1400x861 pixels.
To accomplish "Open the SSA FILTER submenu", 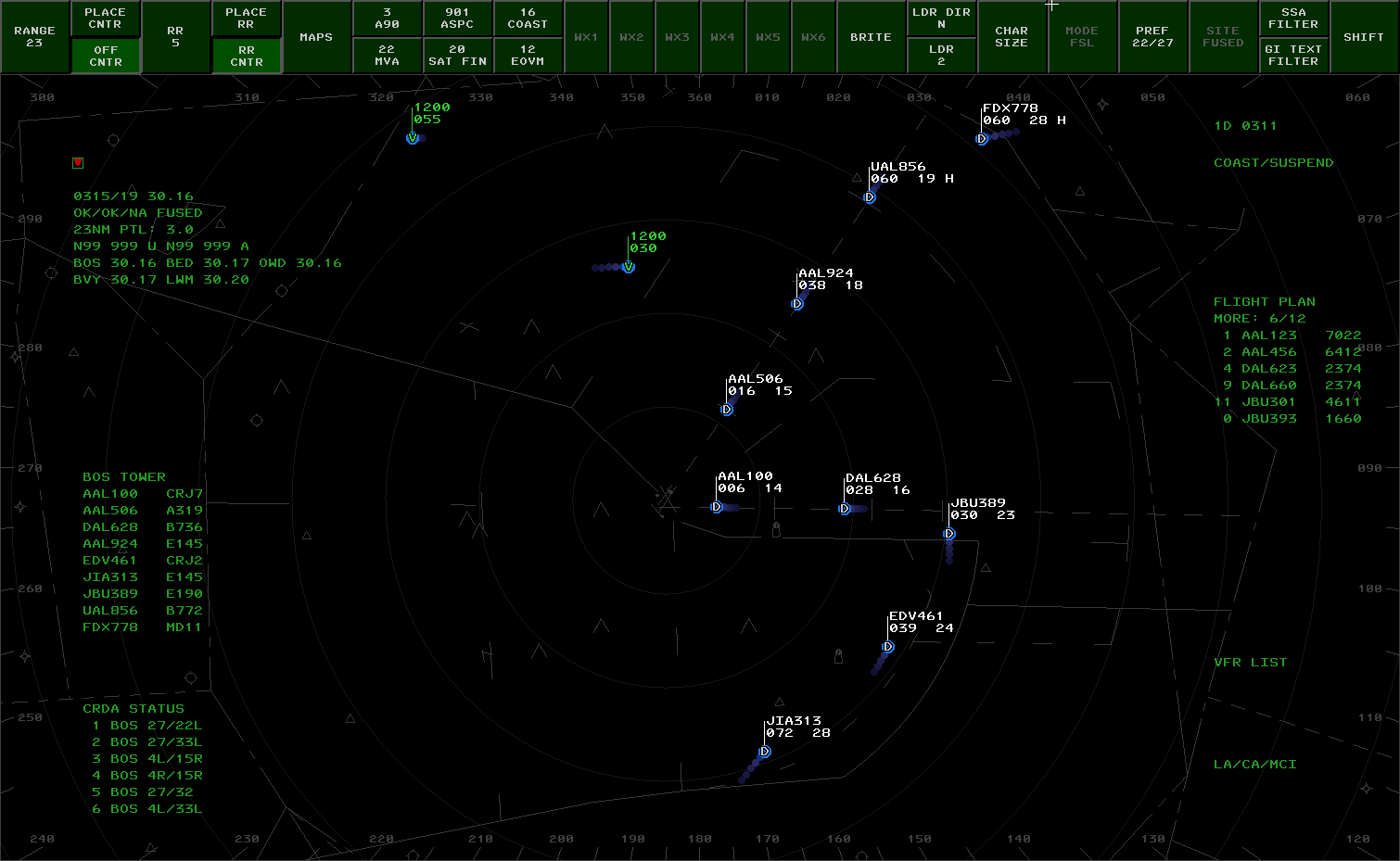I will click(x=1293, y=19).
